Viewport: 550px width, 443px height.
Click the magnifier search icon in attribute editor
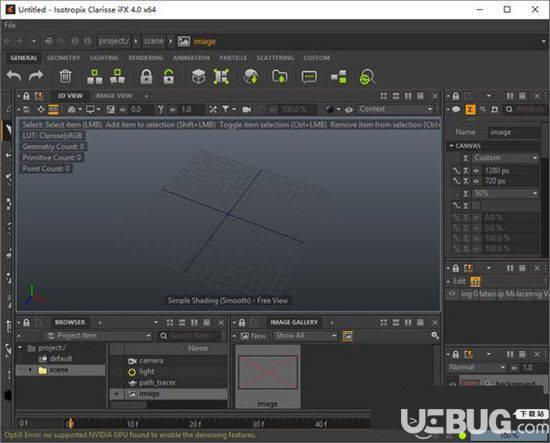click(509, 110)
